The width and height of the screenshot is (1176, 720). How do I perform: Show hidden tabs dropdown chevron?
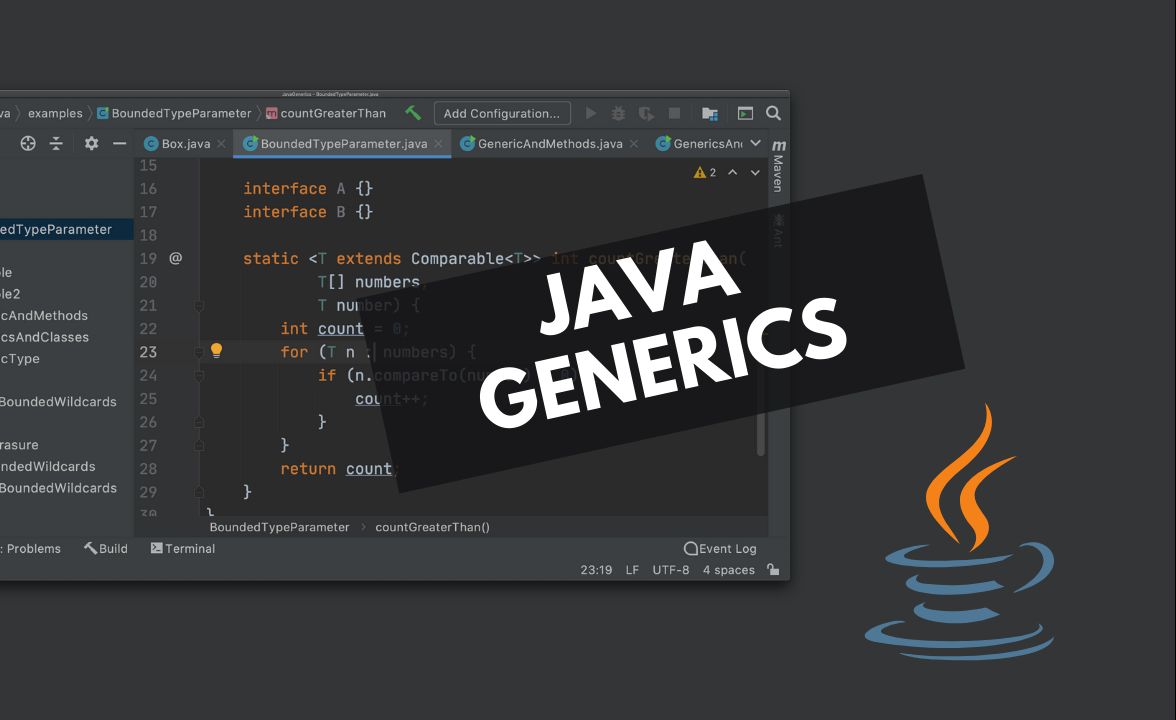[x=755, y=143]
